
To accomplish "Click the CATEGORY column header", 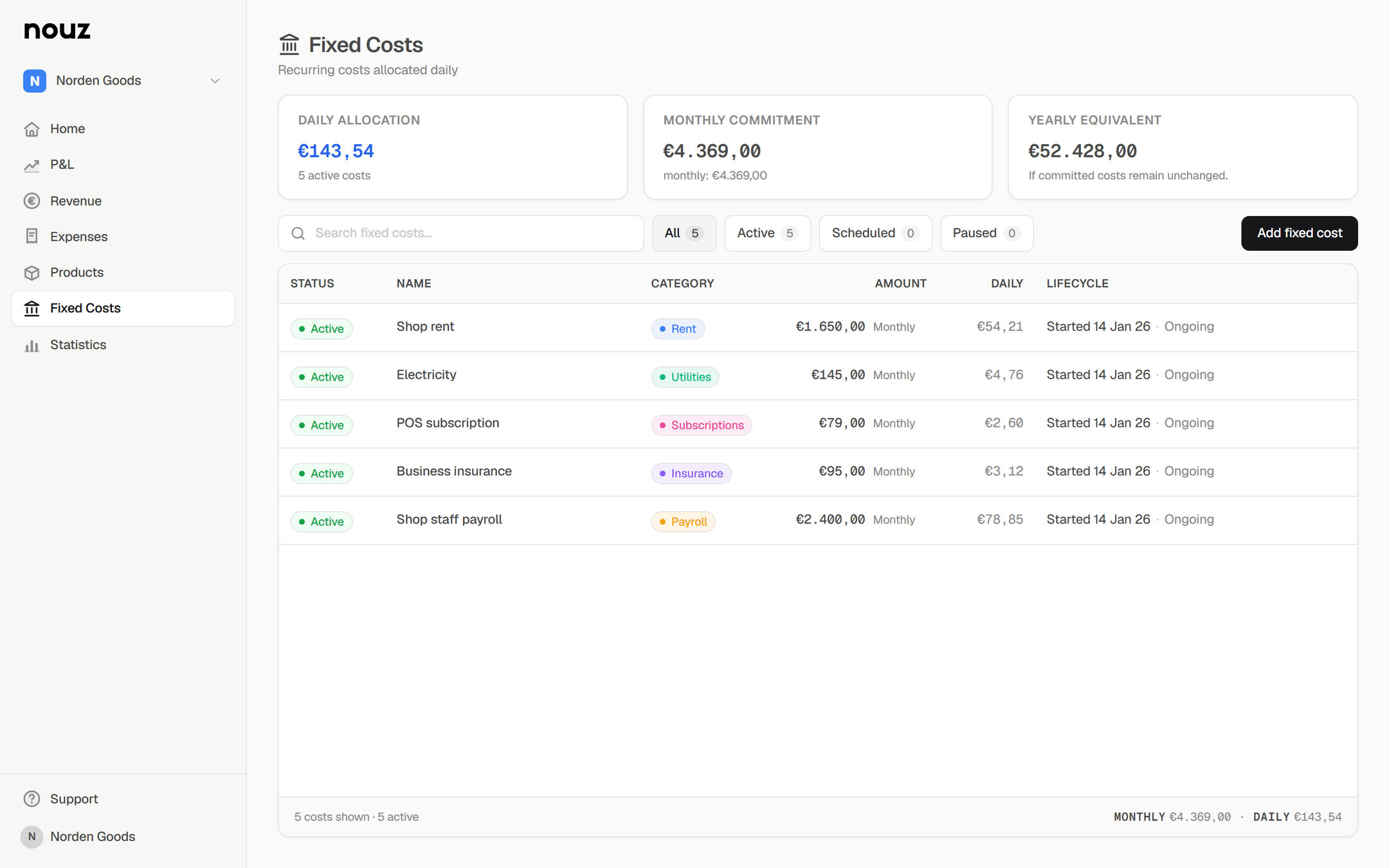I will click(682, 284).
